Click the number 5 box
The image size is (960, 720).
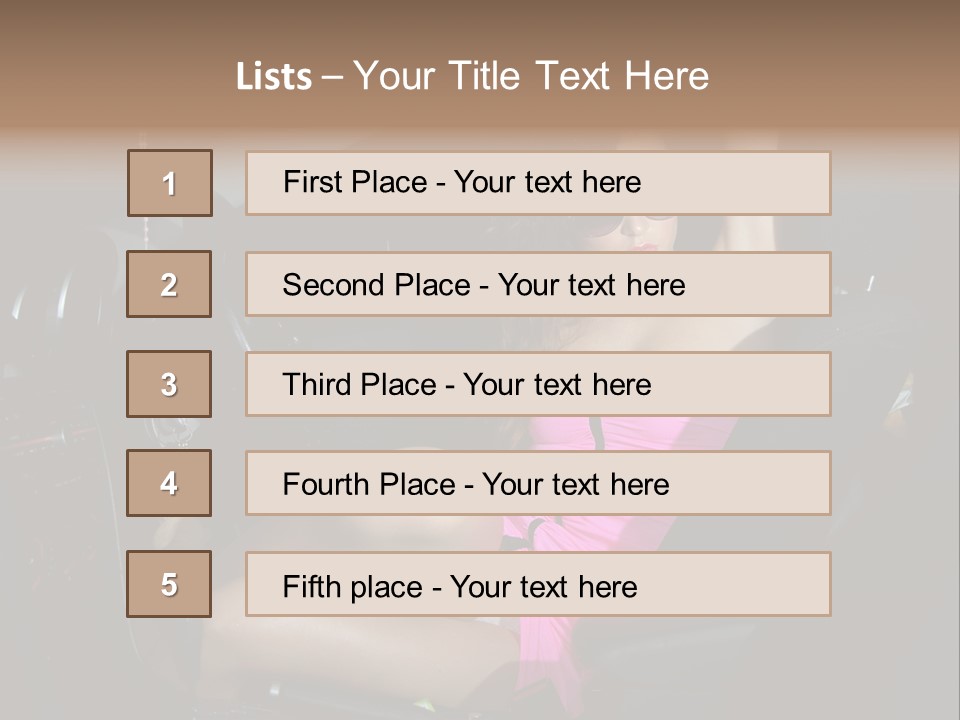(169, 584)
